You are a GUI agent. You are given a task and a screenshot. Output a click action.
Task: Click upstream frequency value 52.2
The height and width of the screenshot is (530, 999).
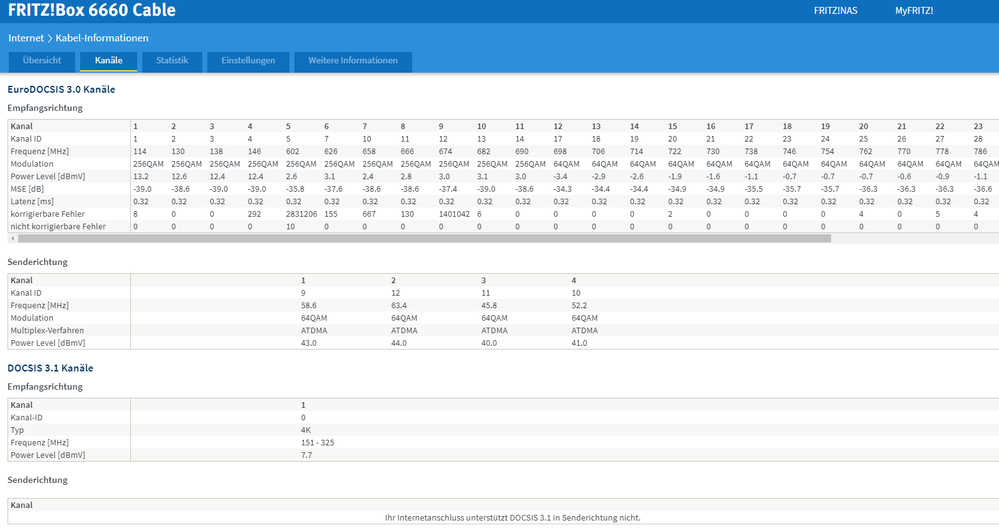(579, 306)
